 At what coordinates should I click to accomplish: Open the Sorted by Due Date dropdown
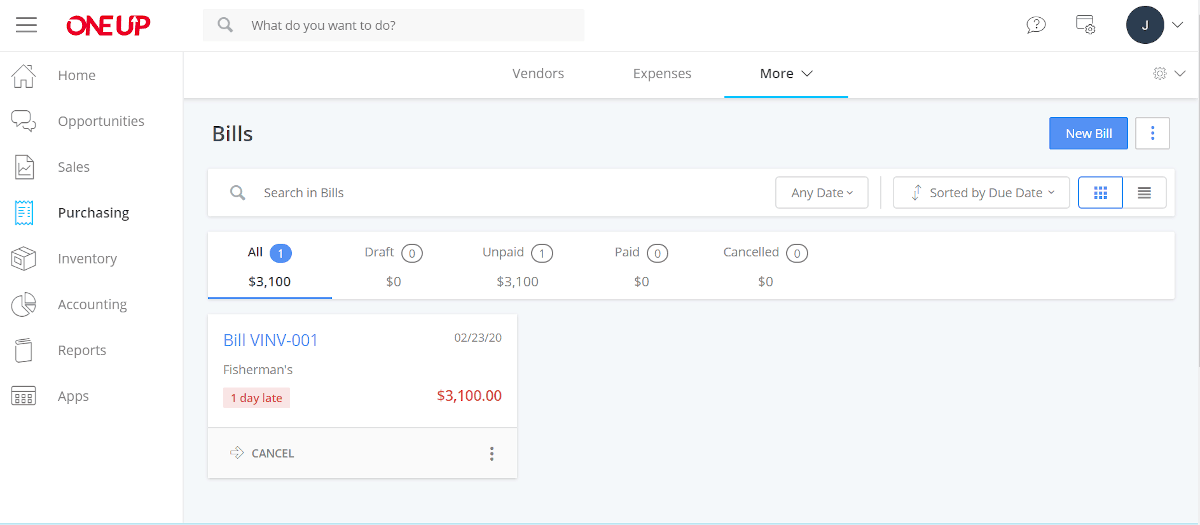981,193
